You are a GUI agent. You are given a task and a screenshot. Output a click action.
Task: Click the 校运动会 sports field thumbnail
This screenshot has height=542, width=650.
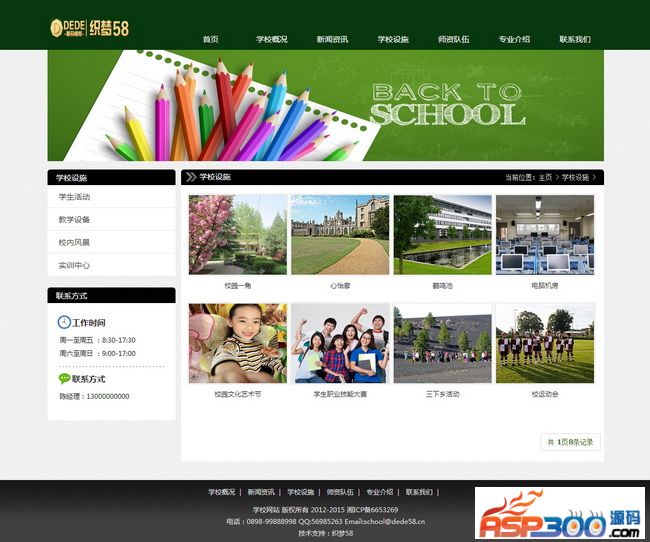coord(545,343)
